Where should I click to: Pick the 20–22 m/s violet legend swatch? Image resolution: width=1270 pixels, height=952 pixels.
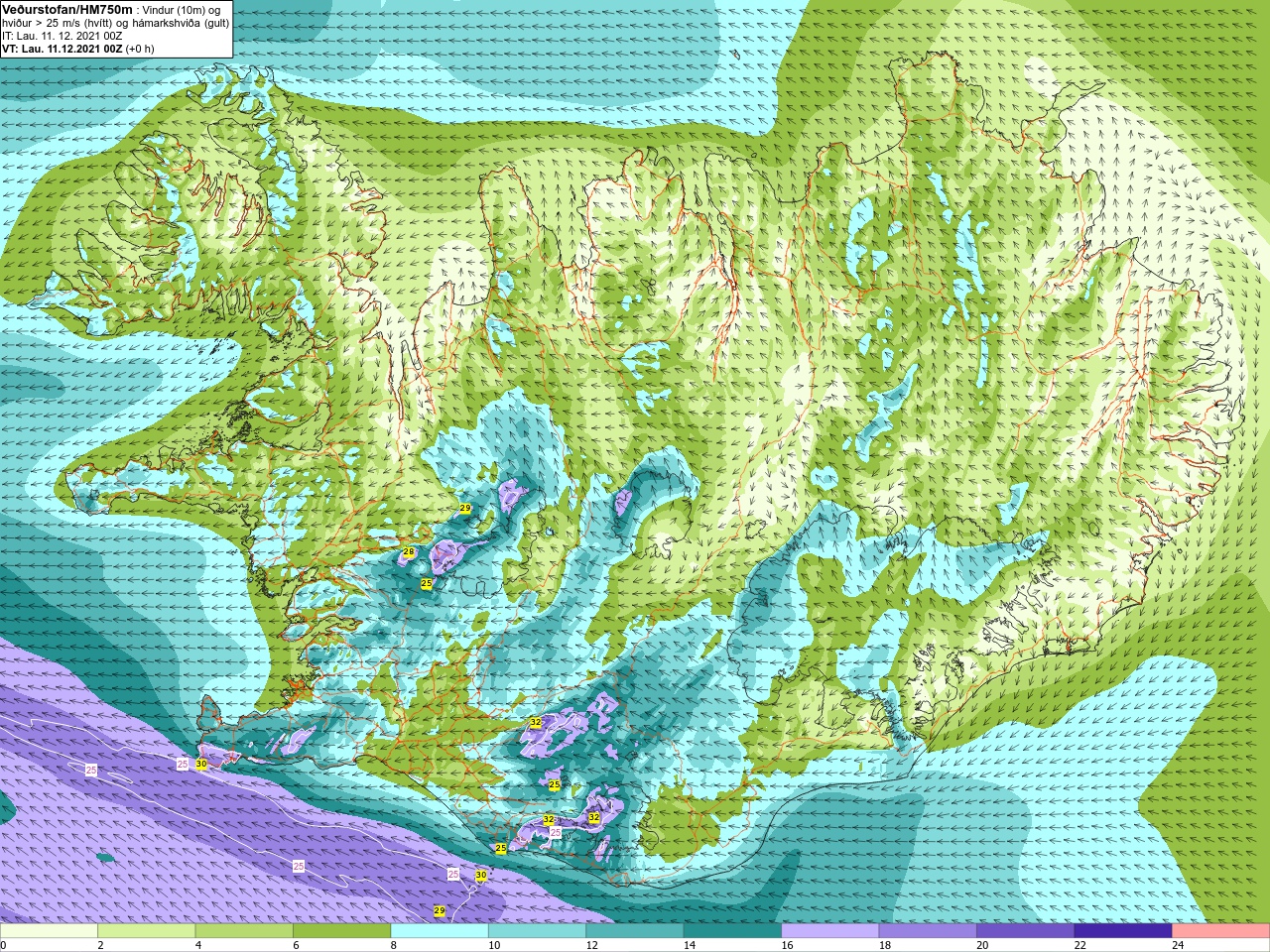[x=1026, y=931]
